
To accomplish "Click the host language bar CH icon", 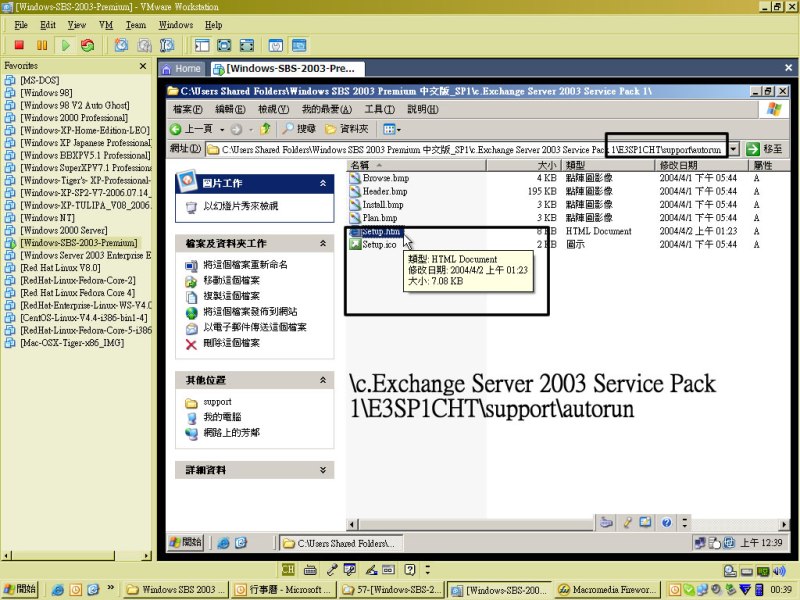I will [288, 569].
